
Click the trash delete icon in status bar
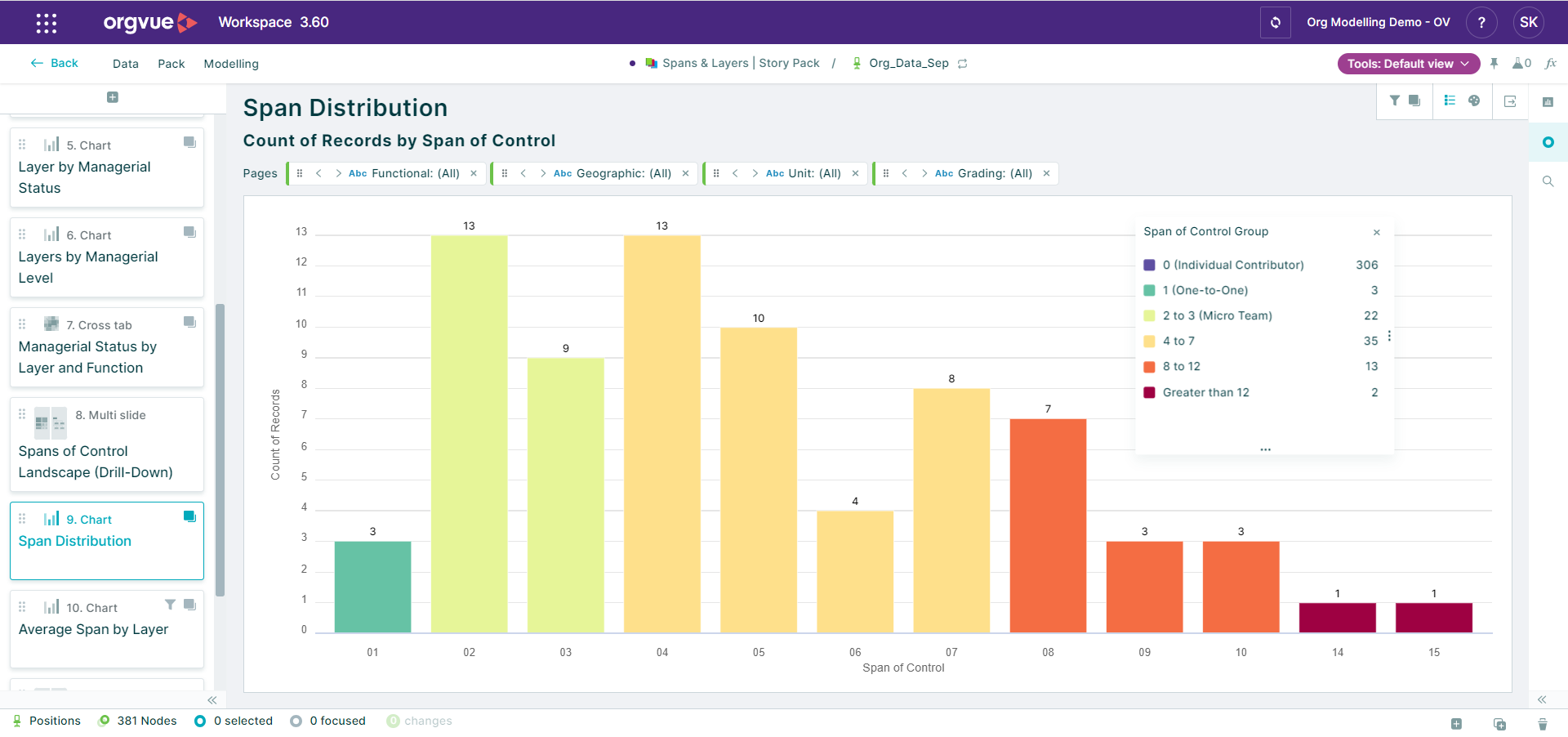(x=1543, y=724)
